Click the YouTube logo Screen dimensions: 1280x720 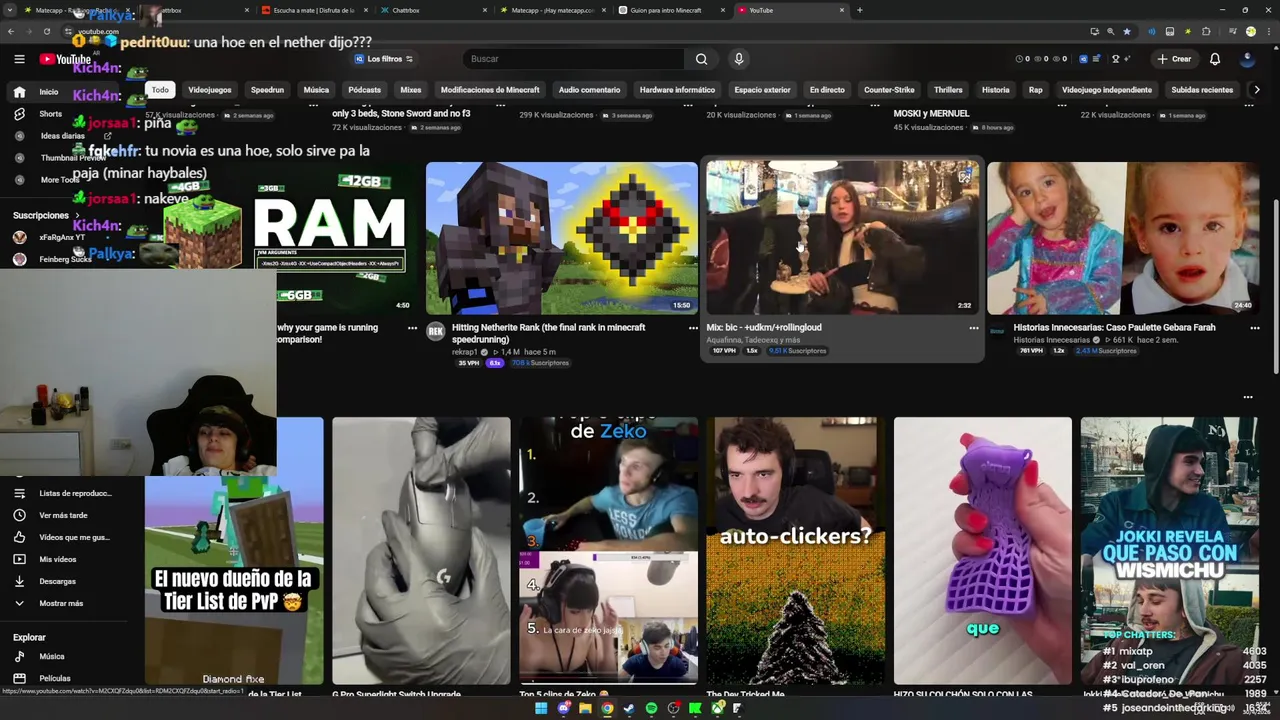coord(65,59)
